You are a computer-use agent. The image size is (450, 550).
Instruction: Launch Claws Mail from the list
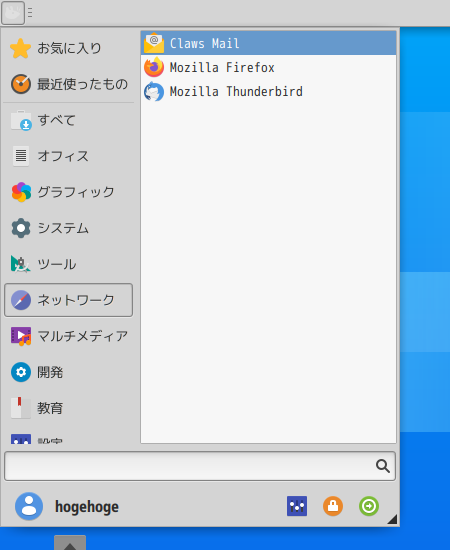click(x=268, y=43)
